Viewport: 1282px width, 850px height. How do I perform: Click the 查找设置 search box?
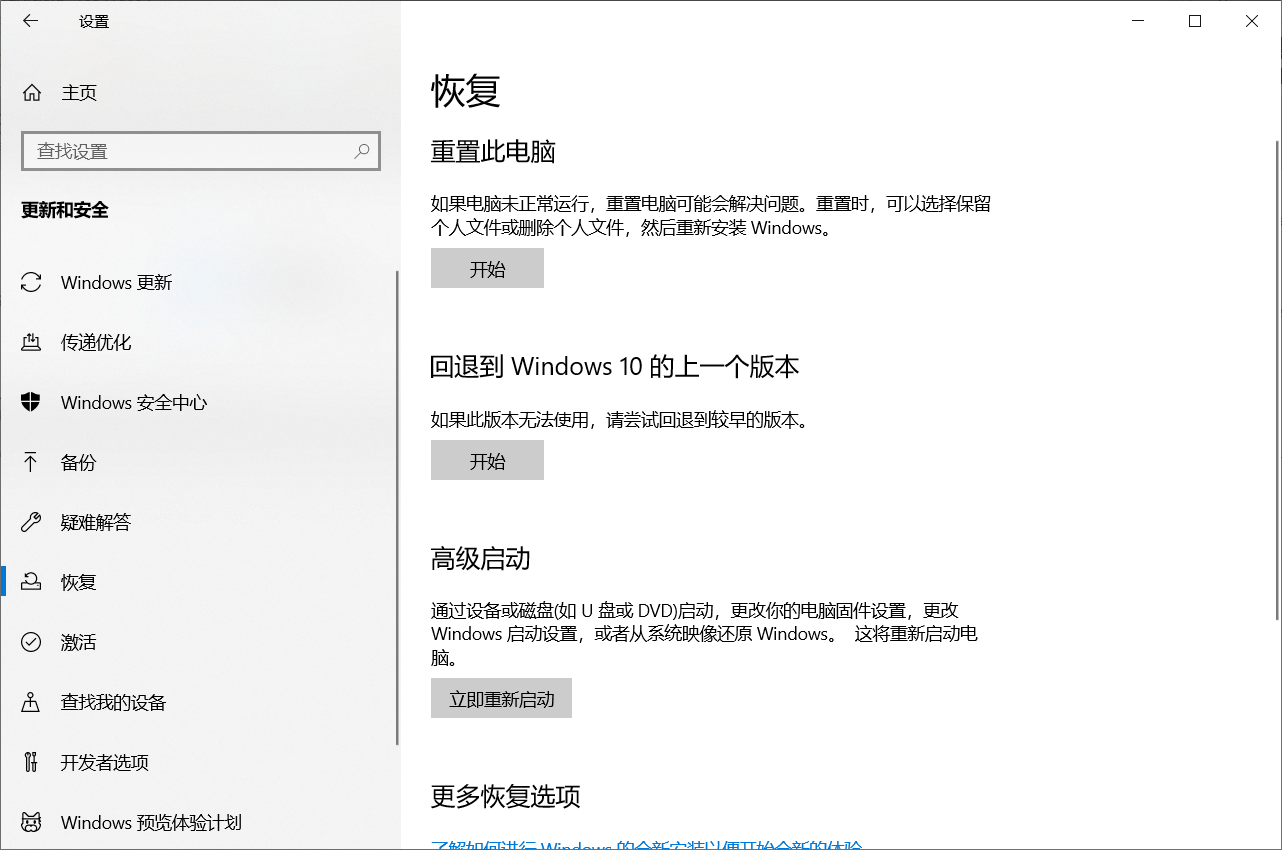point(201,151)
